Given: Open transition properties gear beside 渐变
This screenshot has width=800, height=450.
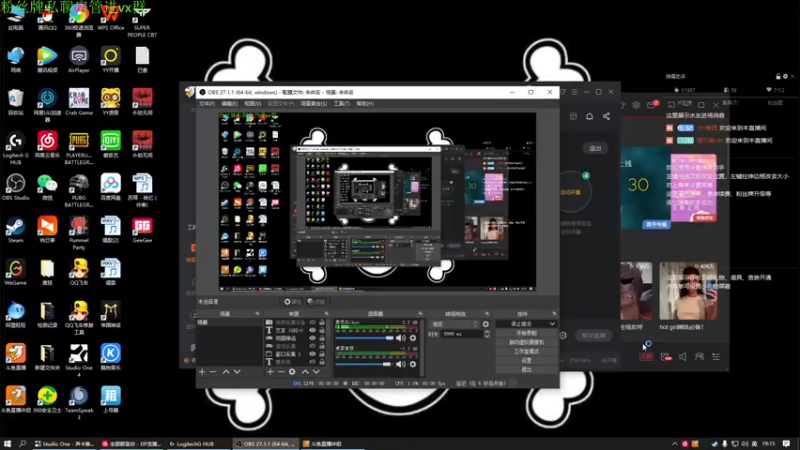Looking at the screenshot, I should (x=486, y=324).
